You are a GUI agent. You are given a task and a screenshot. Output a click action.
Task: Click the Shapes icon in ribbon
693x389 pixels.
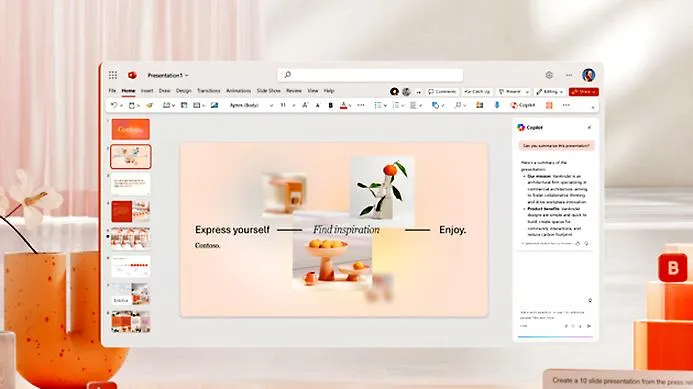(435, 105)
